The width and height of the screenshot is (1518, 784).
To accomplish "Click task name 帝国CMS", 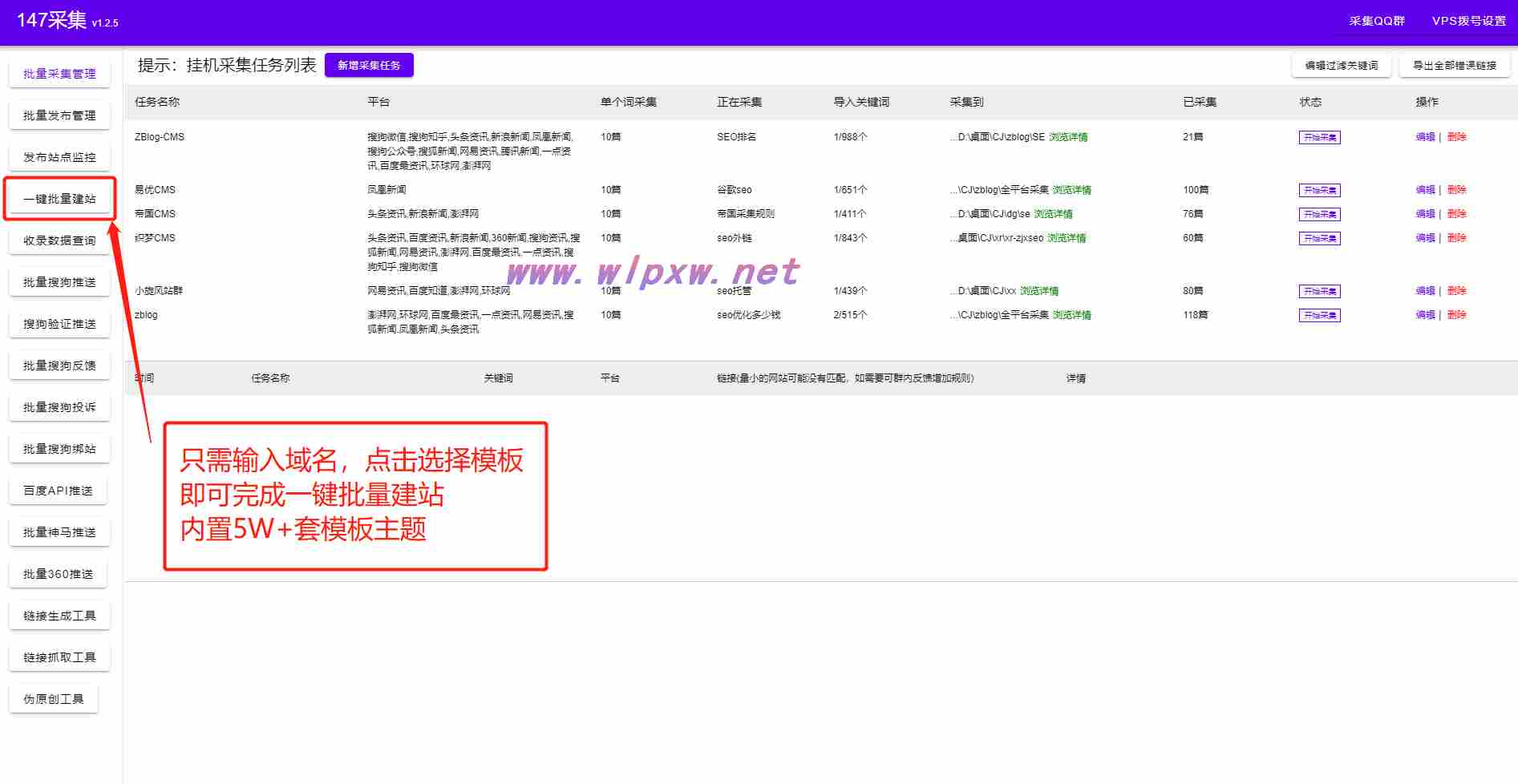I will pos(155,214).
